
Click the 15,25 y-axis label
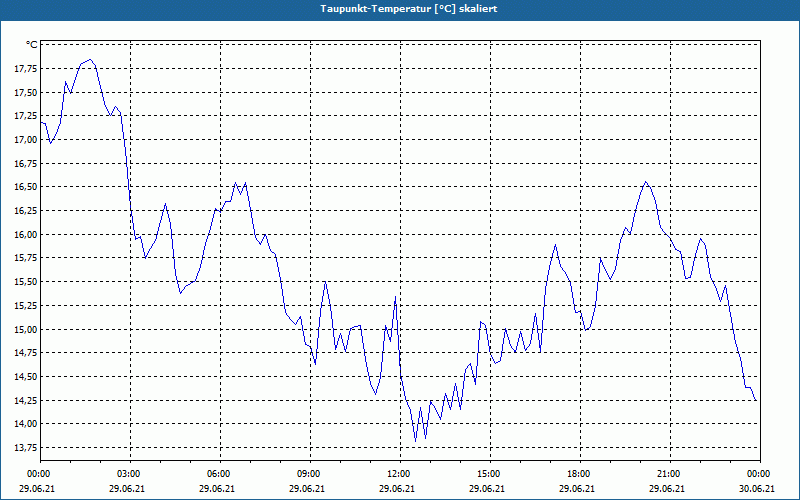26,306
